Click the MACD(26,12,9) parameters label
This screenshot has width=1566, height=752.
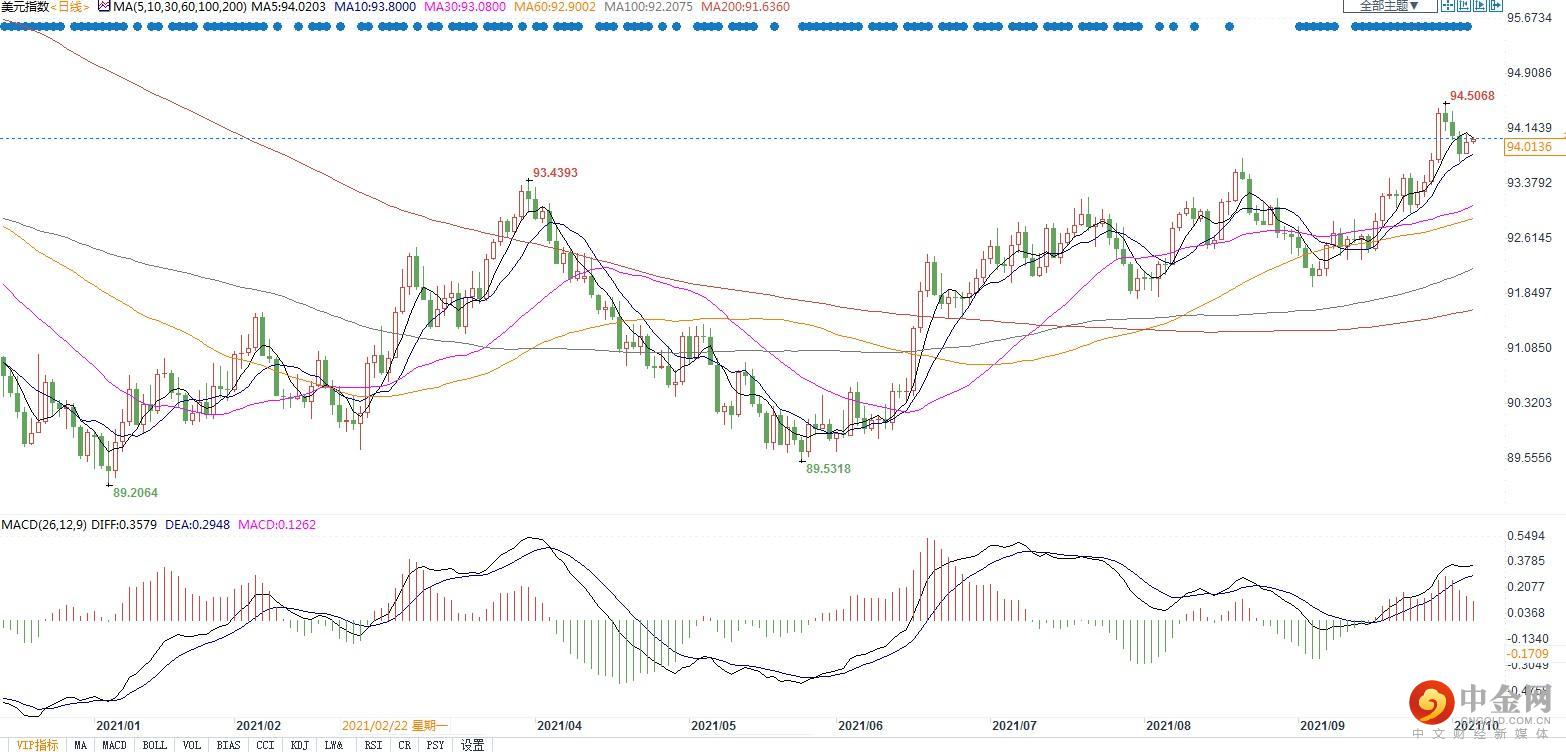42,524
